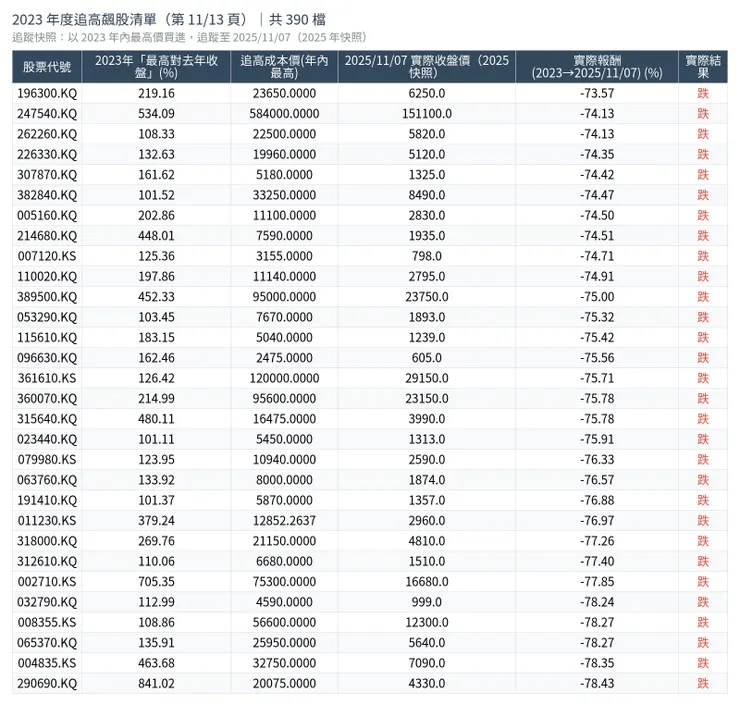
Task: Click closing price 798.0
Action: (x=427, y=256)
